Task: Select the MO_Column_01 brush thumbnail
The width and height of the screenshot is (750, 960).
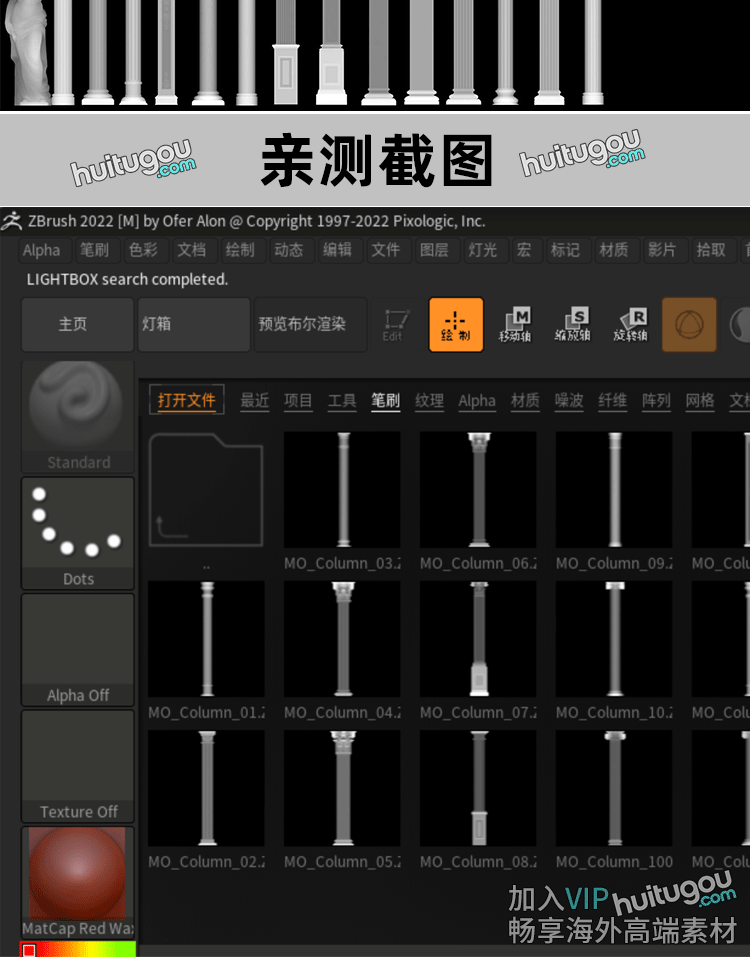Action: point(206,639)
